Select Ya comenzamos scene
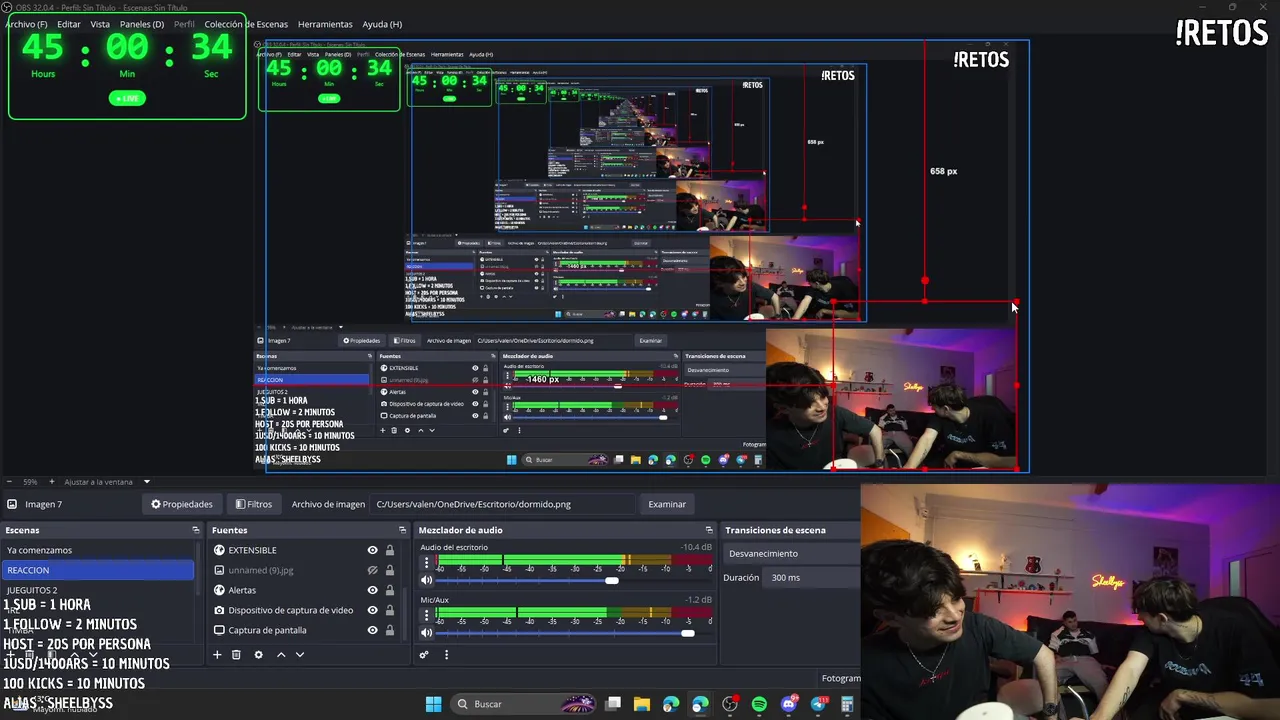Screen dimensions: 1280x720 [98, 550]
